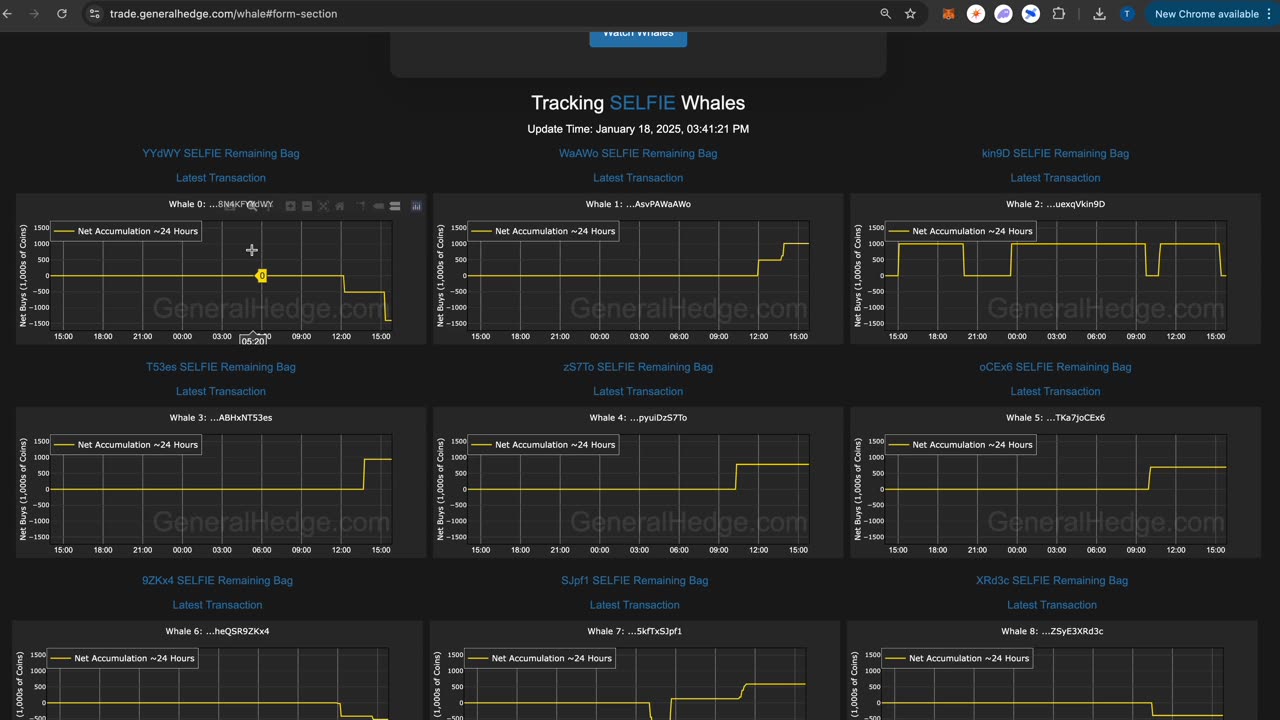The width and height of the screenshot is (1280, 720).
Task: Open oCEx6 SELFIE Remaining Bag link
Action: pos(1055,367)
